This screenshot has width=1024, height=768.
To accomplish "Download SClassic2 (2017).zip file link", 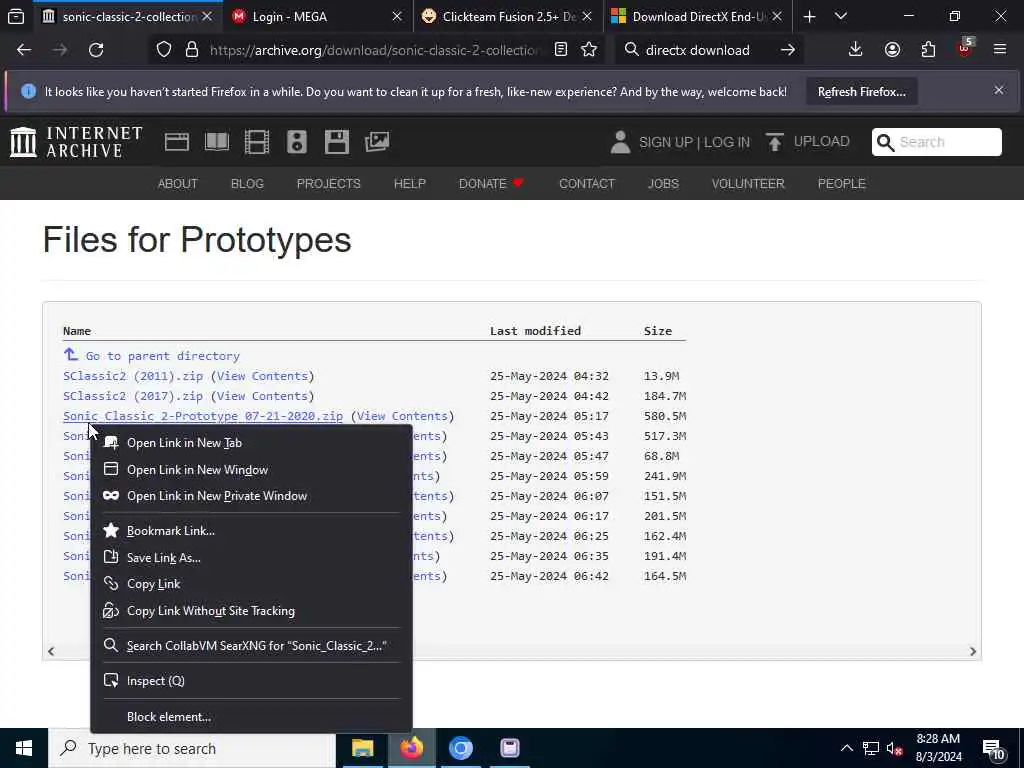I will 133,396.
